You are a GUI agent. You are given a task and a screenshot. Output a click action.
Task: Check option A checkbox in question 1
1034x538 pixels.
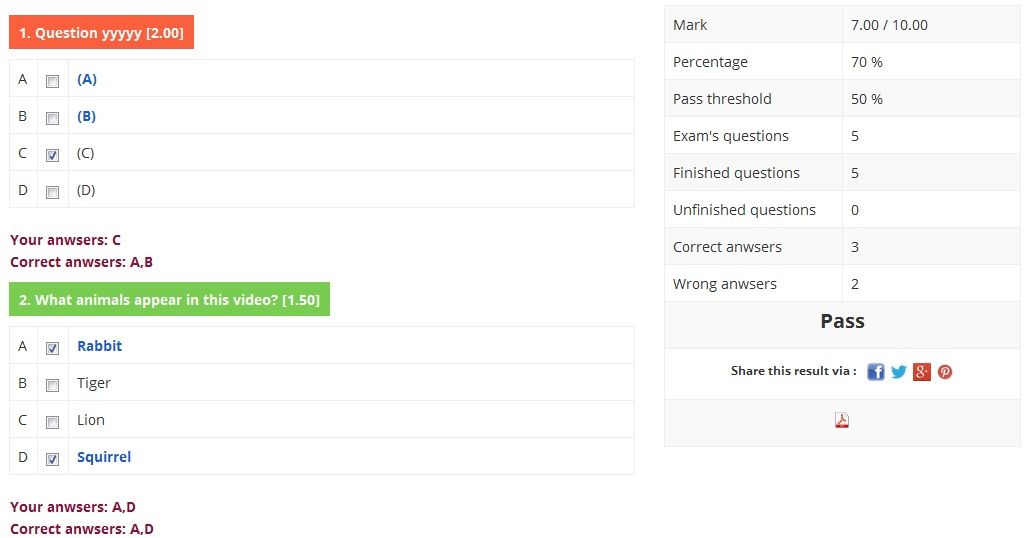(x=53, y=81)
